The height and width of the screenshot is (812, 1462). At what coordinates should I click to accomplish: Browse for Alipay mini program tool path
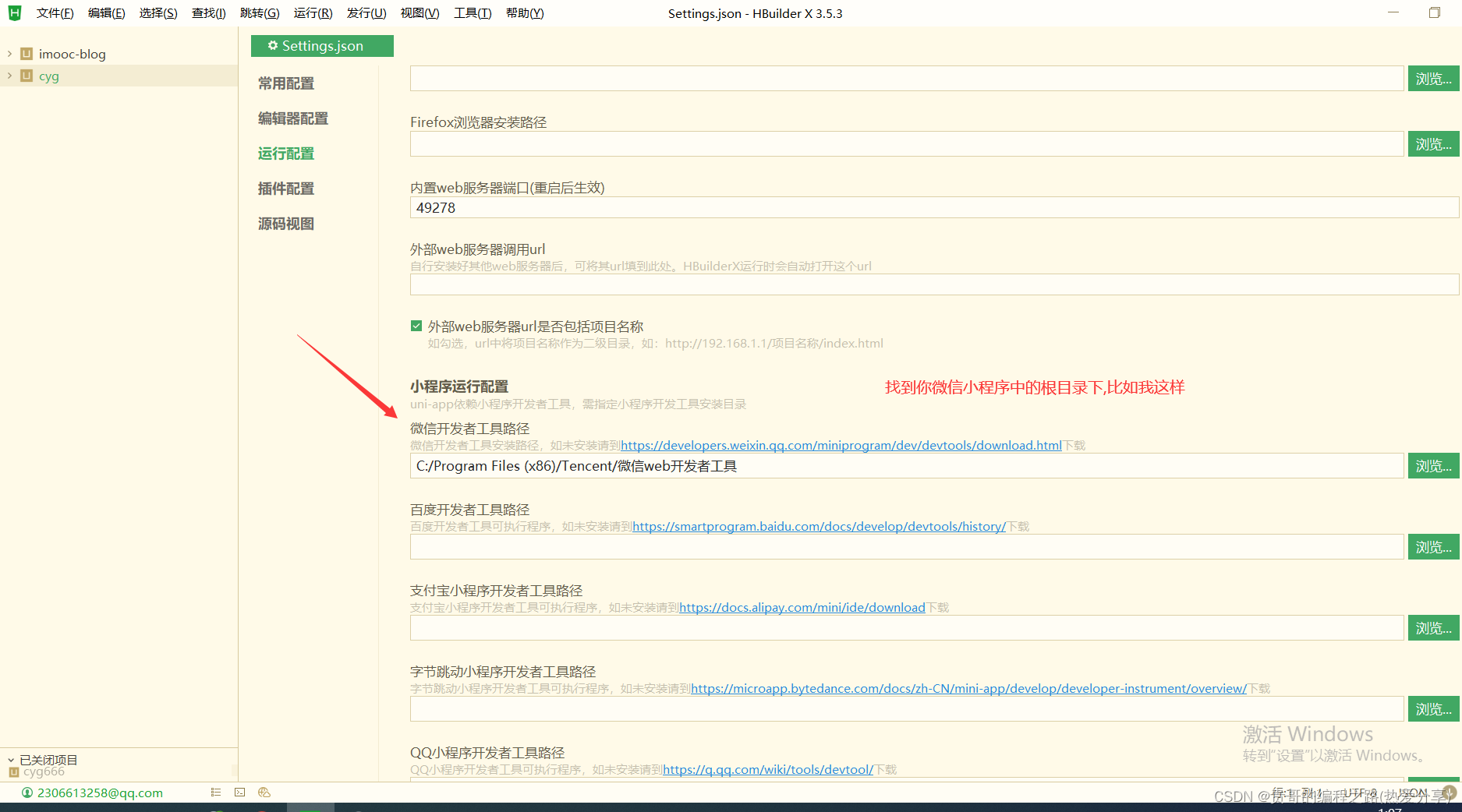click(x=1433, y=628)
